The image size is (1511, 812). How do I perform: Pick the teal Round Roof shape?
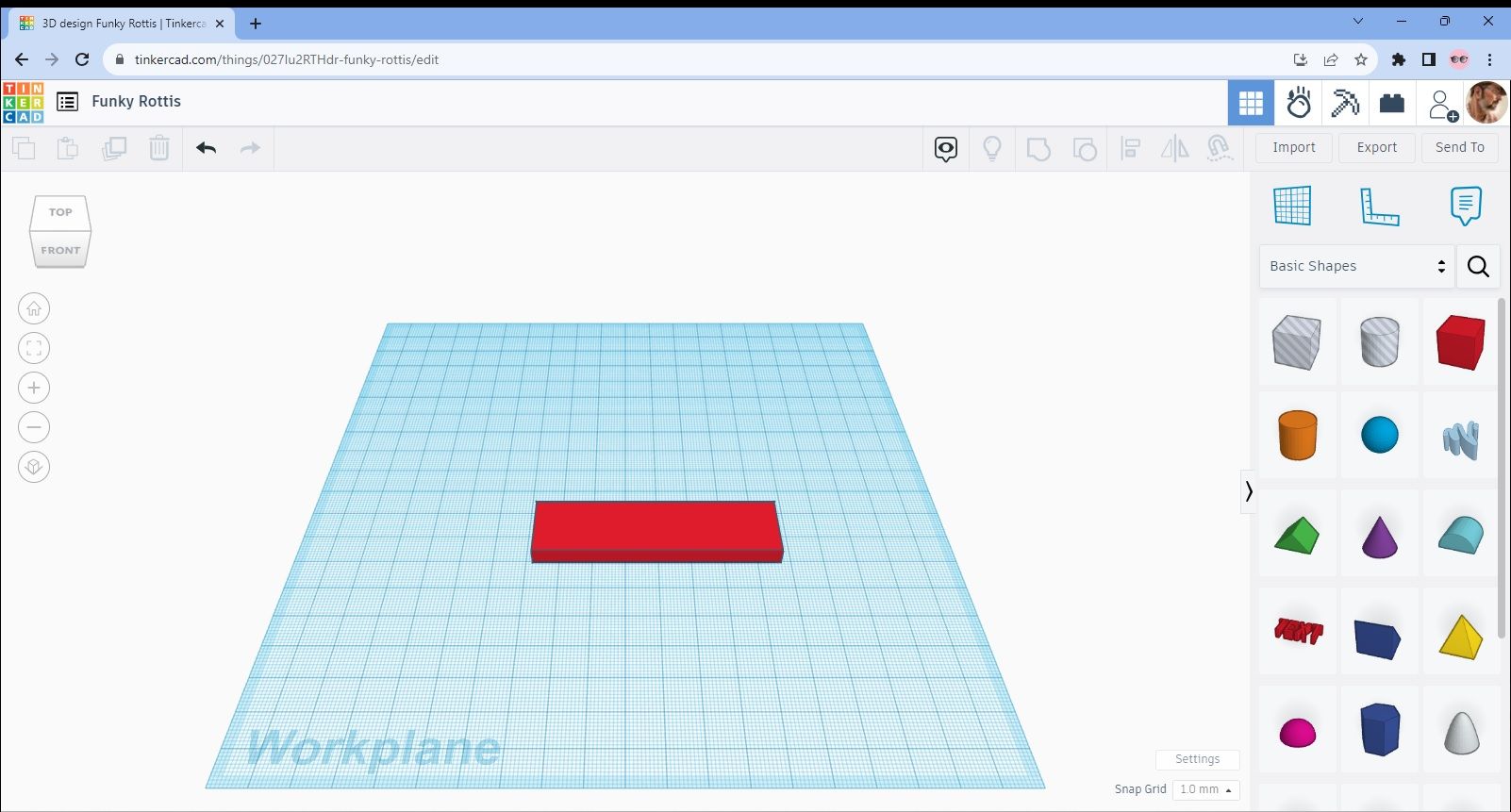click(x=1460, y=535)
